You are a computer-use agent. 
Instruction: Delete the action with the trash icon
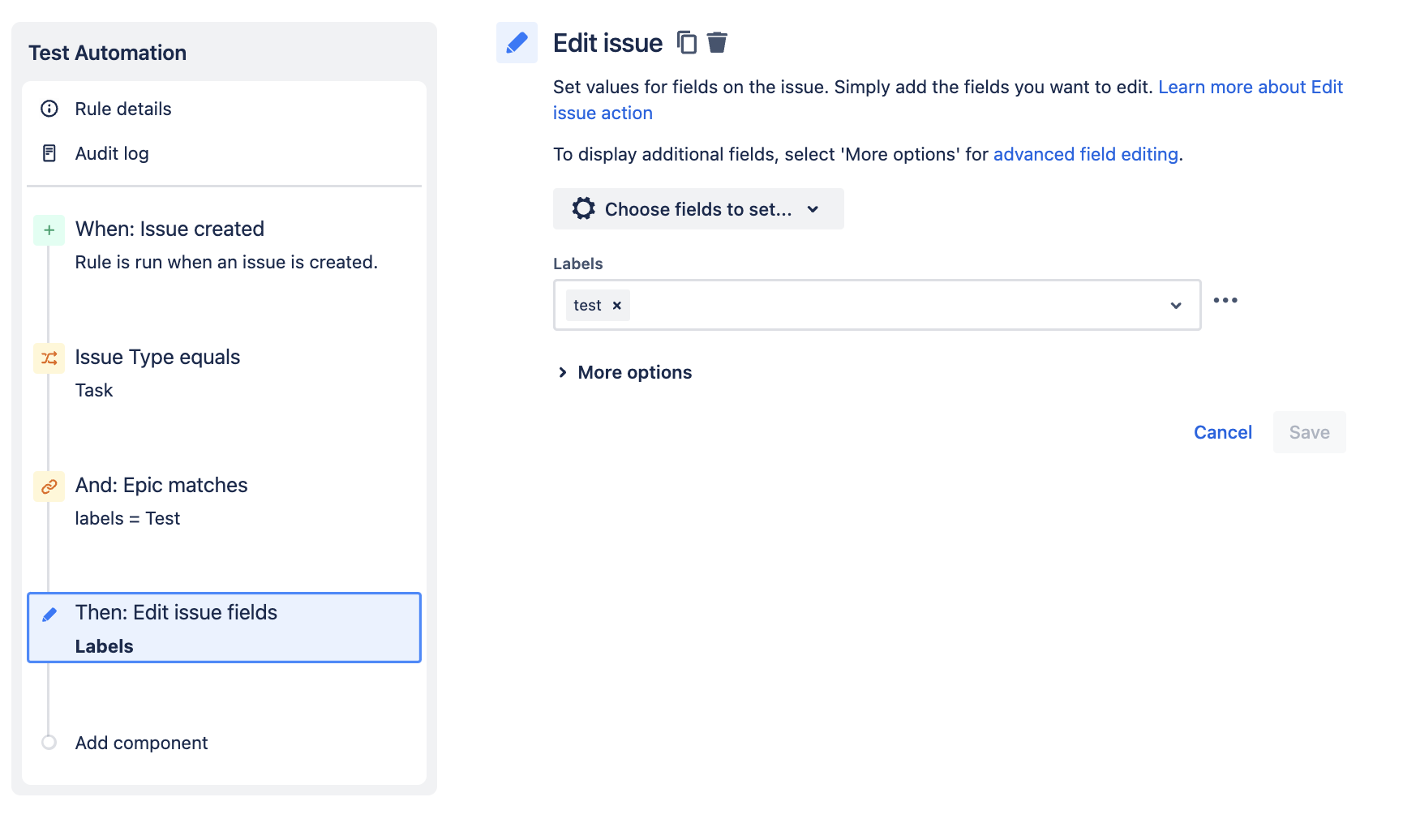717,42
